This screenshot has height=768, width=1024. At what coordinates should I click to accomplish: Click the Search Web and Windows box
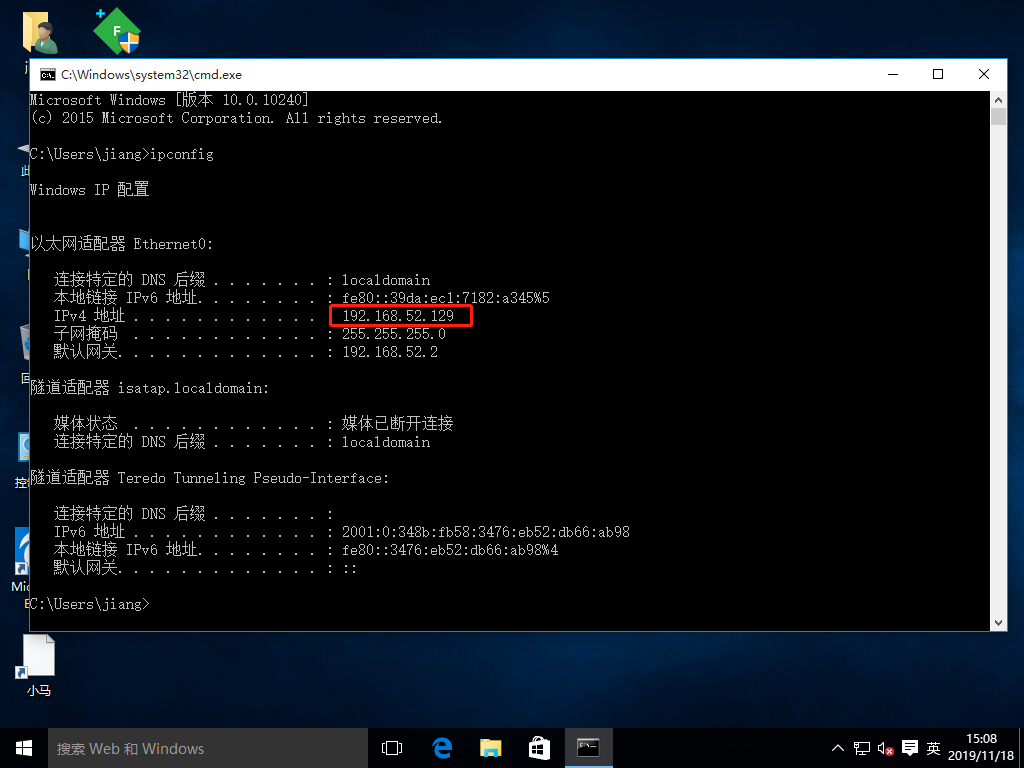208,748
